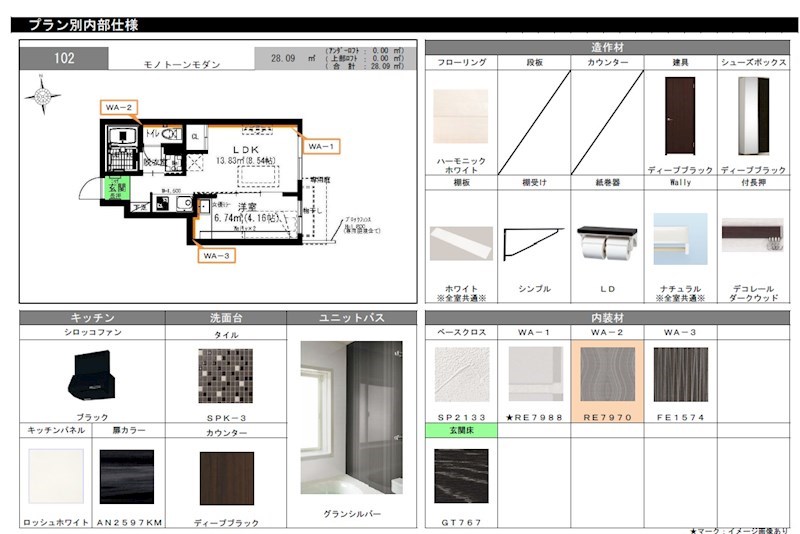Click the WA-2 callout label on floor plan
Image resolution: width=800 pixels, height=534 pixels.
tap(117, 106)
